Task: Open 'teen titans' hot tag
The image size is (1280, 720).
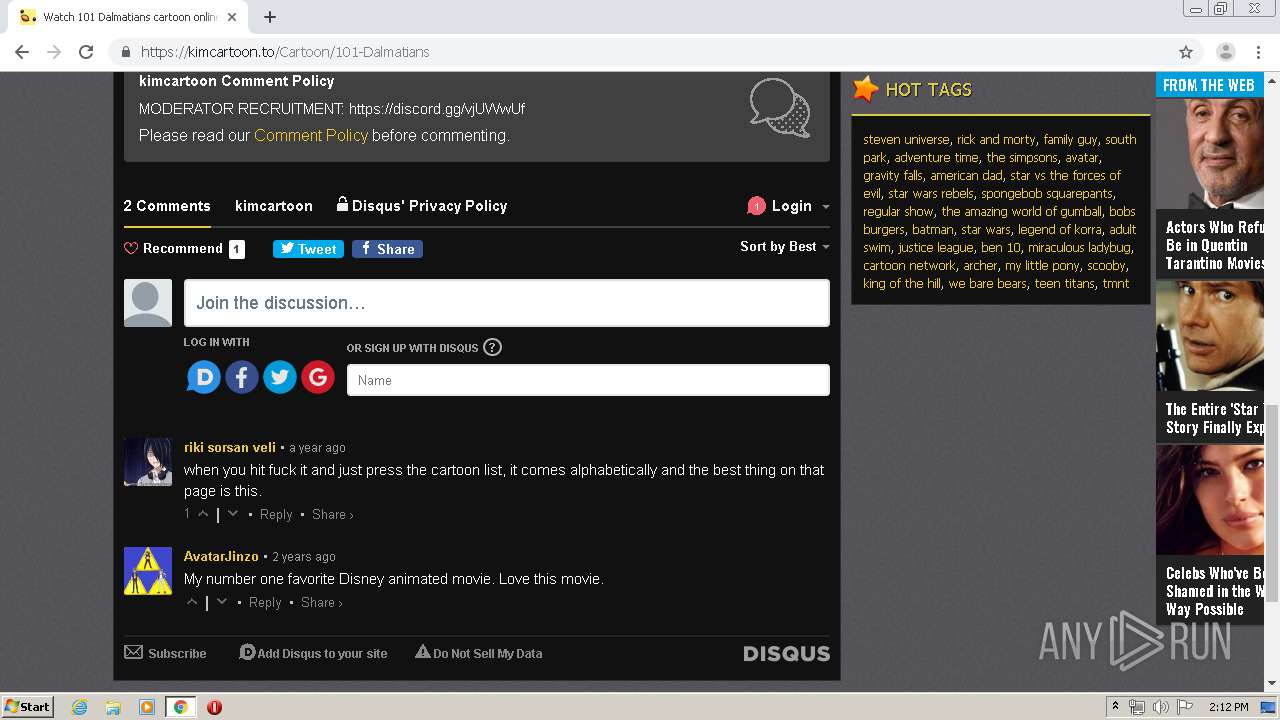Action: click(1064, 284)
